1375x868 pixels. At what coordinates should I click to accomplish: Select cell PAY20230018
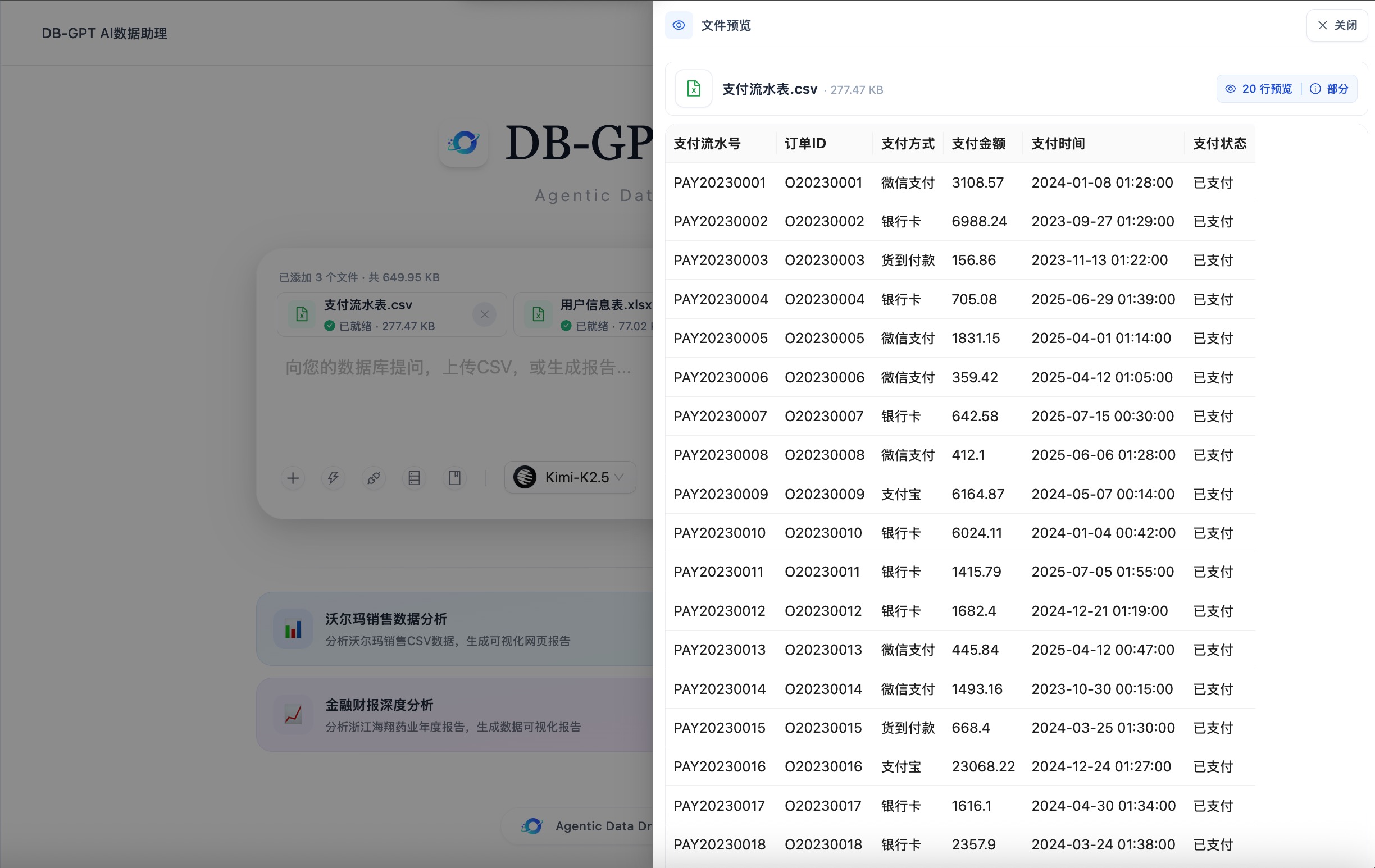point(720,844)
